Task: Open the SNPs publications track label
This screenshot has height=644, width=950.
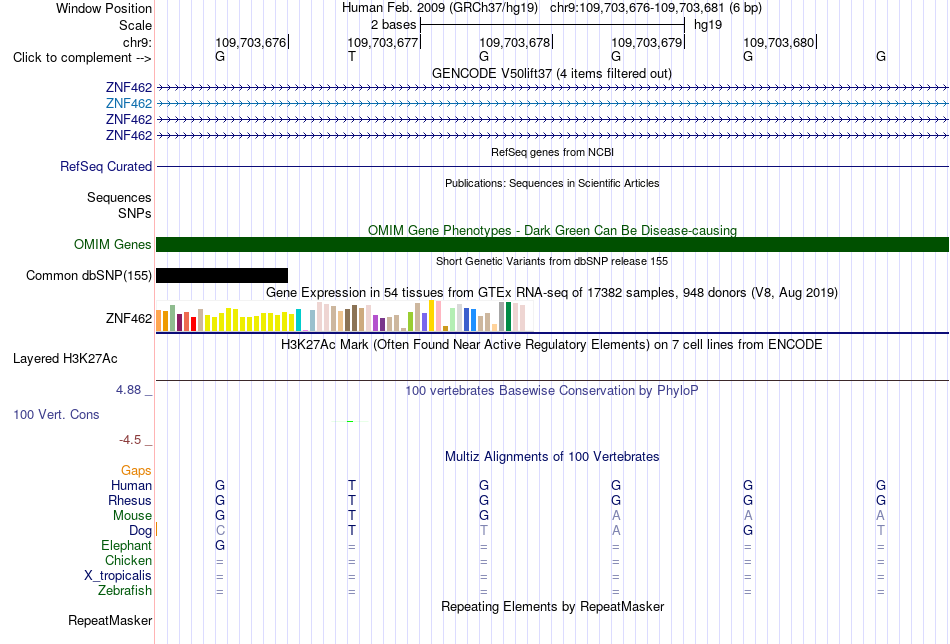Action: [x=135, y=213]
